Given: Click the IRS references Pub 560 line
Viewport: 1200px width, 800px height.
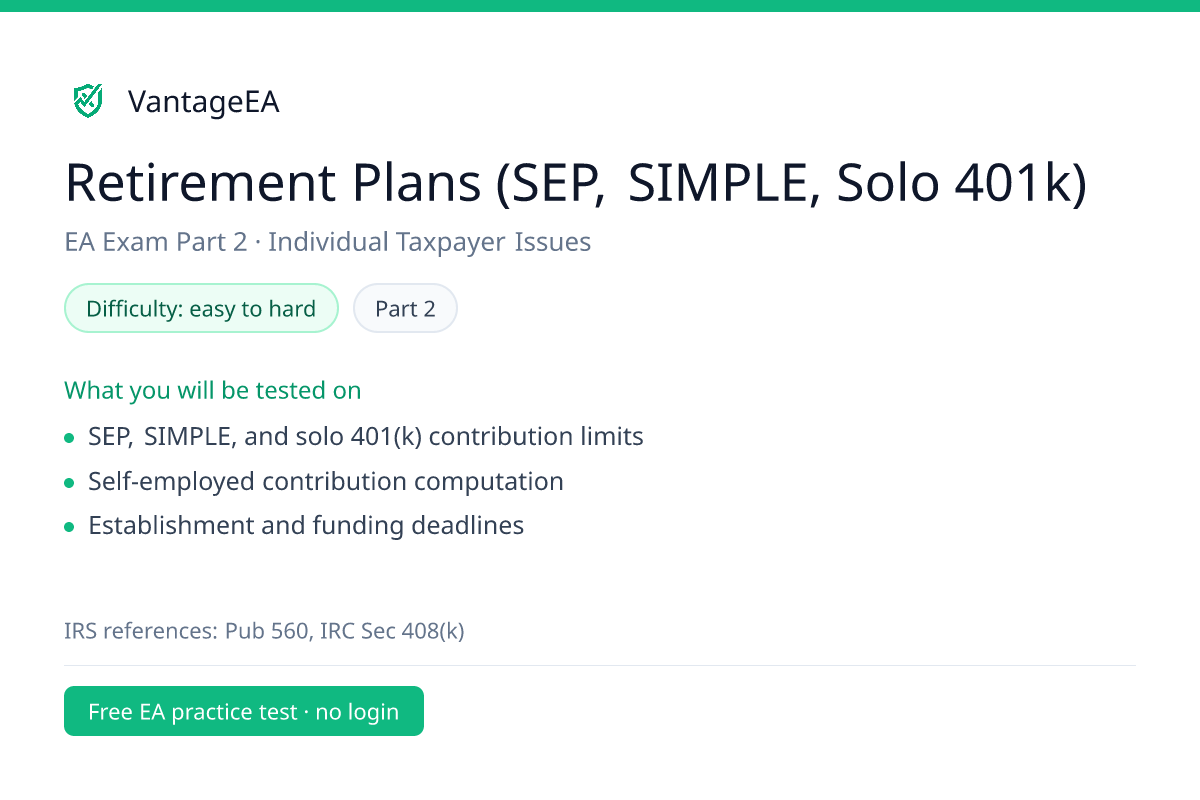Looking at the screenshot, I should pos(264,631).
